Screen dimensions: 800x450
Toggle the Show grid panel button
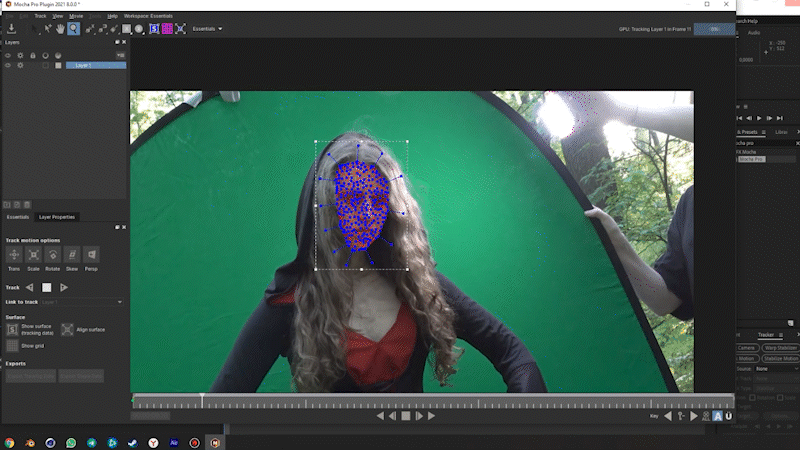point(12,346)
